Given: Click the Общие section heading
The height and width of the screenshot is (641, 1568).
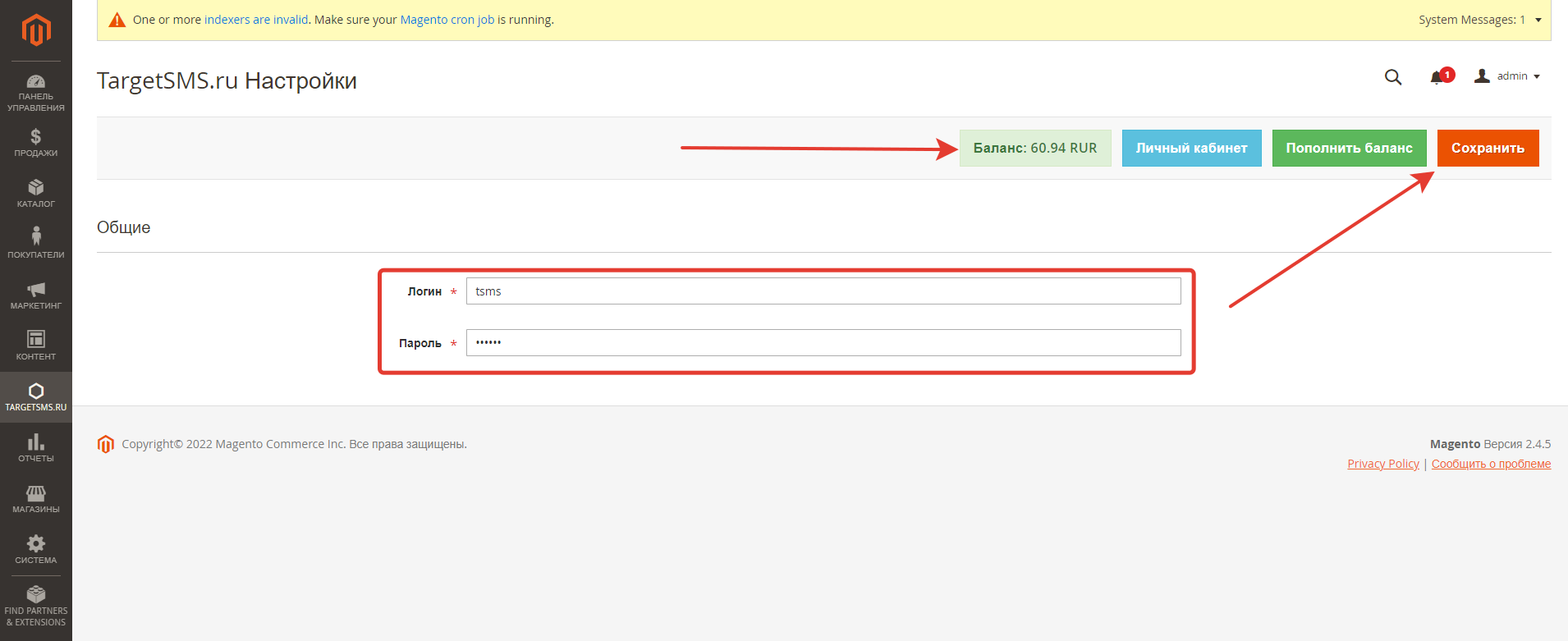Looking at the screenshot, I should (124, 227).
